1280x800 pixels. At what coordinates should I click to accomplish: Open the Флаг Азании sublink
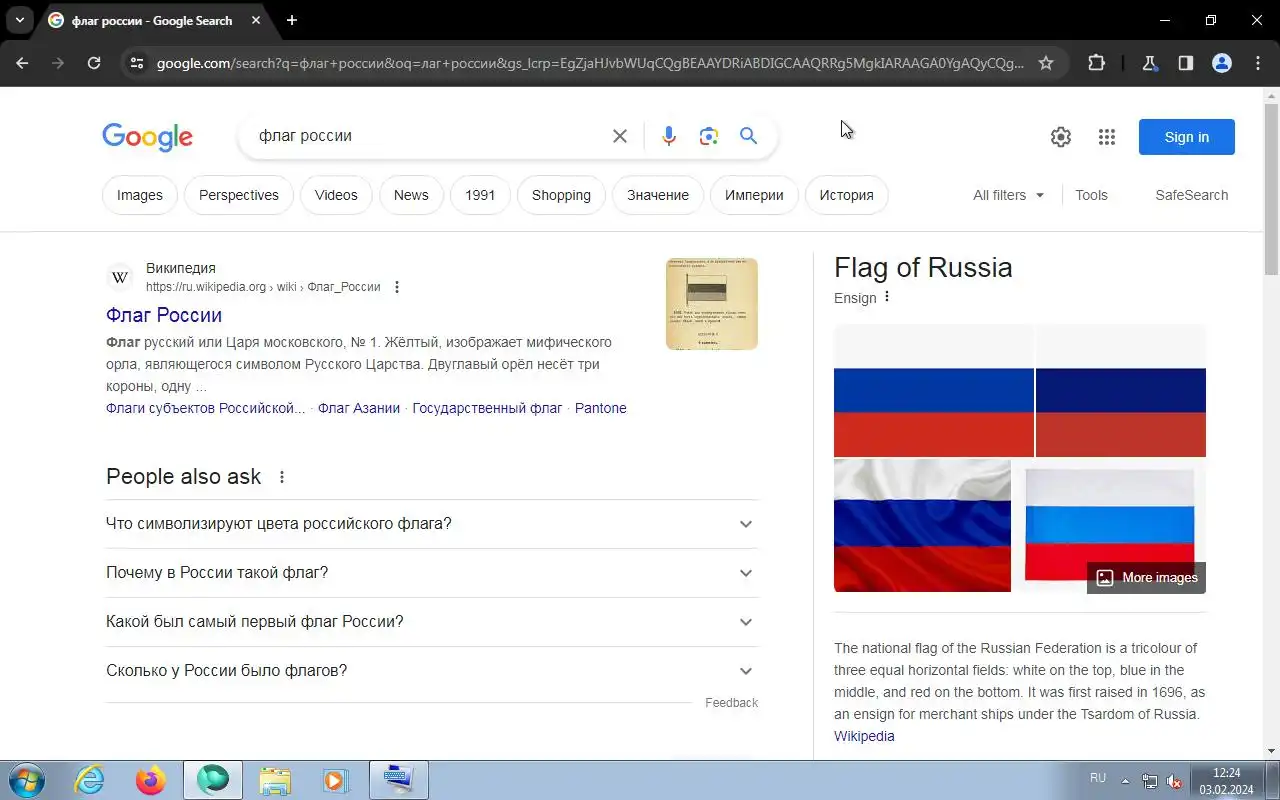coord(359,408)
